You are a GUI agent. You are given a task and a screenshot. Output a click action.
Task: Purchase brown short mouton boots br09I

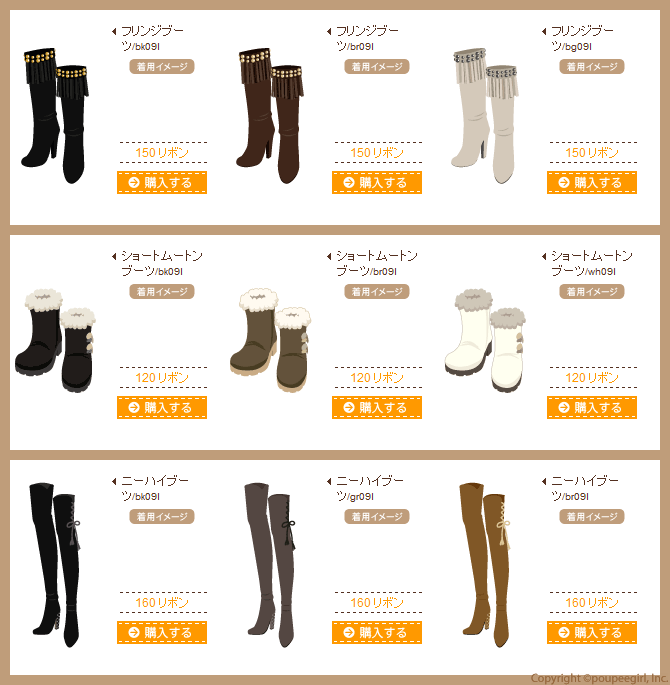pos(377,407)
